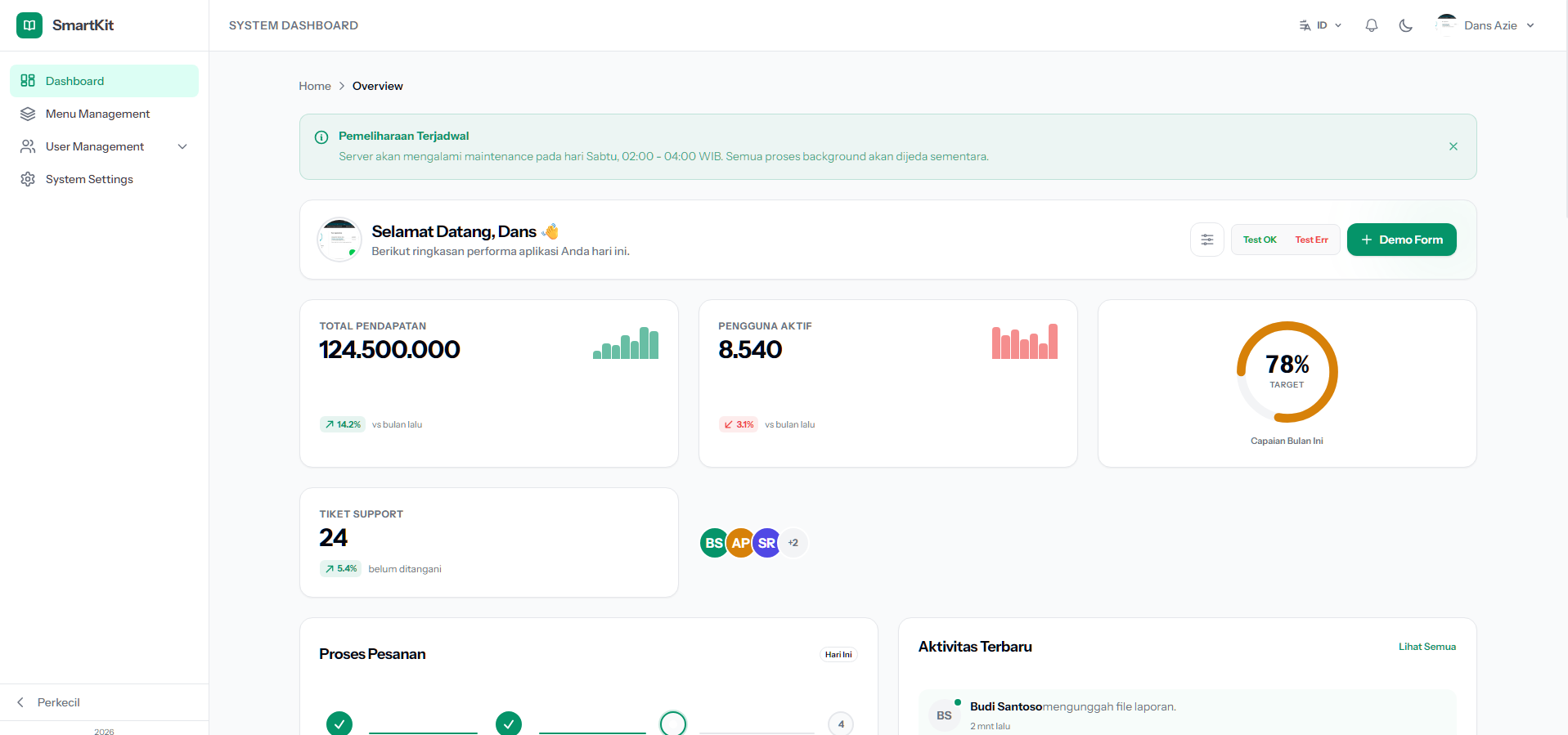Screen dimensions: 1568x735
Task: Click the SR purple avatar
Action: tap(766, 543)
